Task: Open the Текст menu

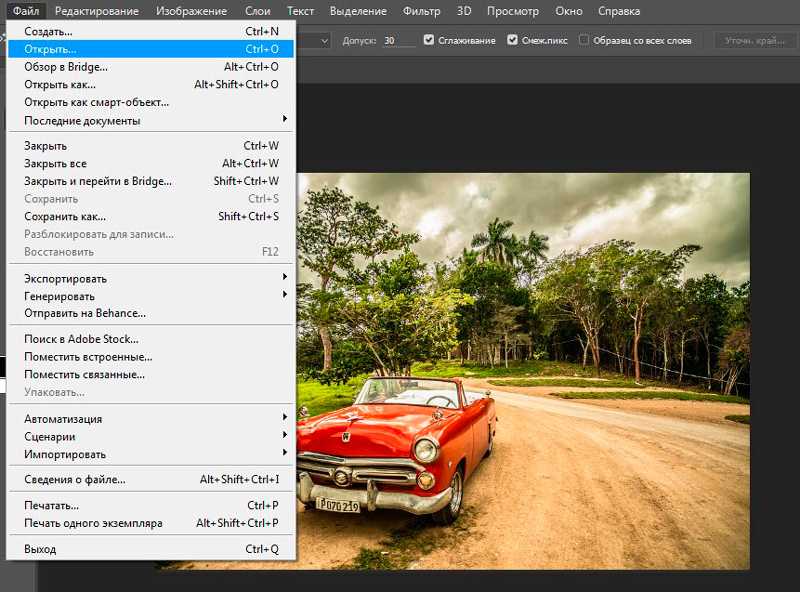Action: (301, 11)
